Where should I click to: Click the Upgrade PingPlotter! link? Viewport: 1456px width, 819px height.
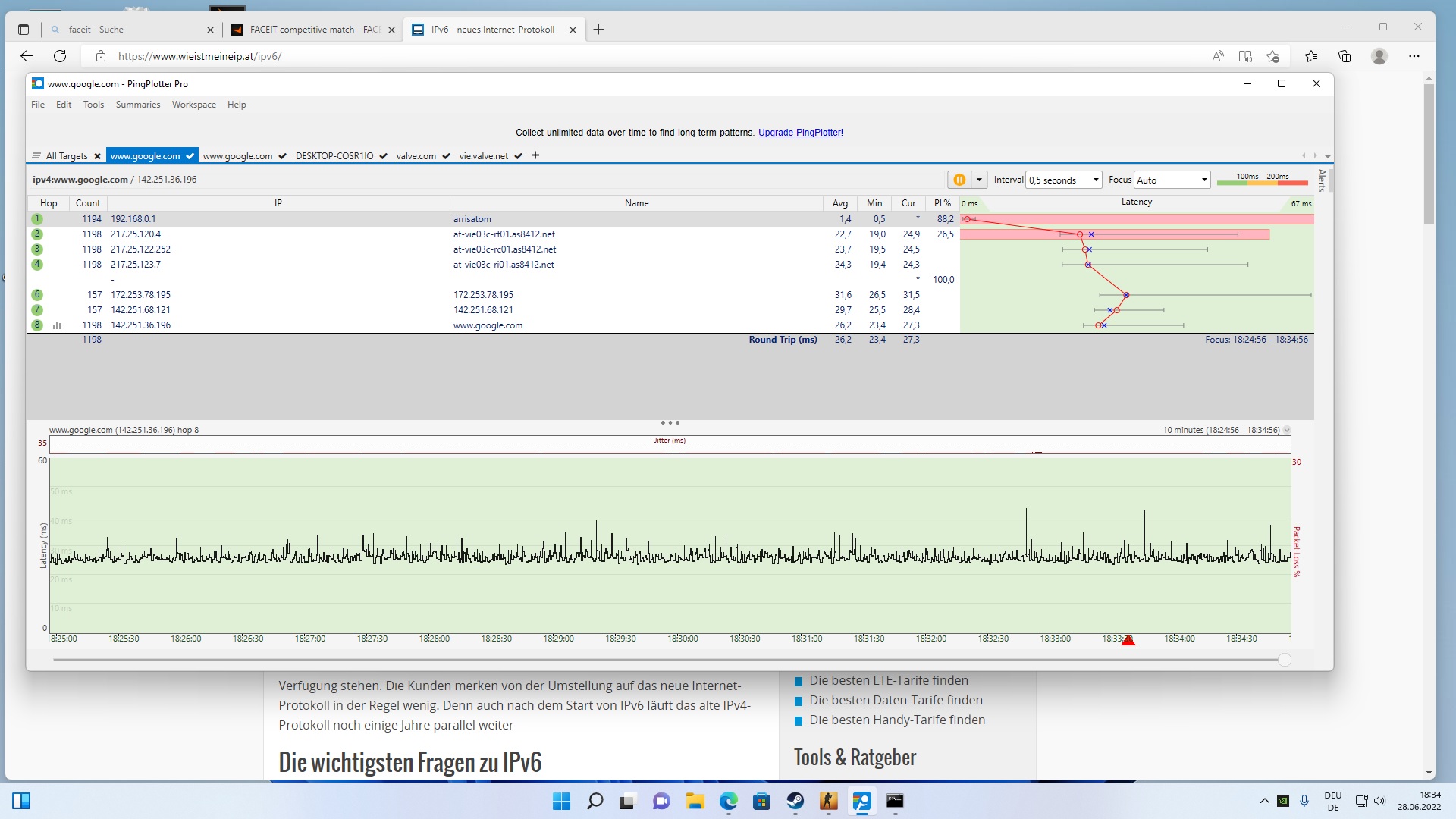pyautogui.click(x=800, y=133)
